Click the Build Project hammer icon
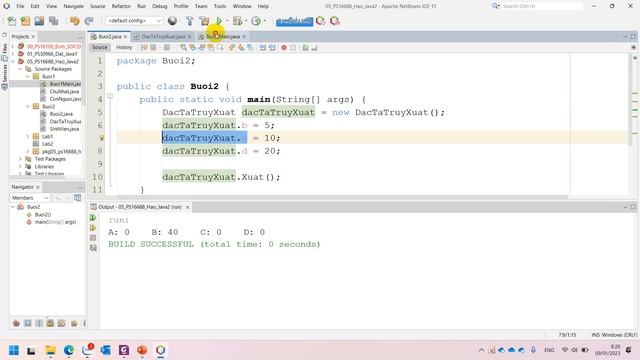This screenshot has width=640, height=360. pyautogui.click(x=189, y=21)
